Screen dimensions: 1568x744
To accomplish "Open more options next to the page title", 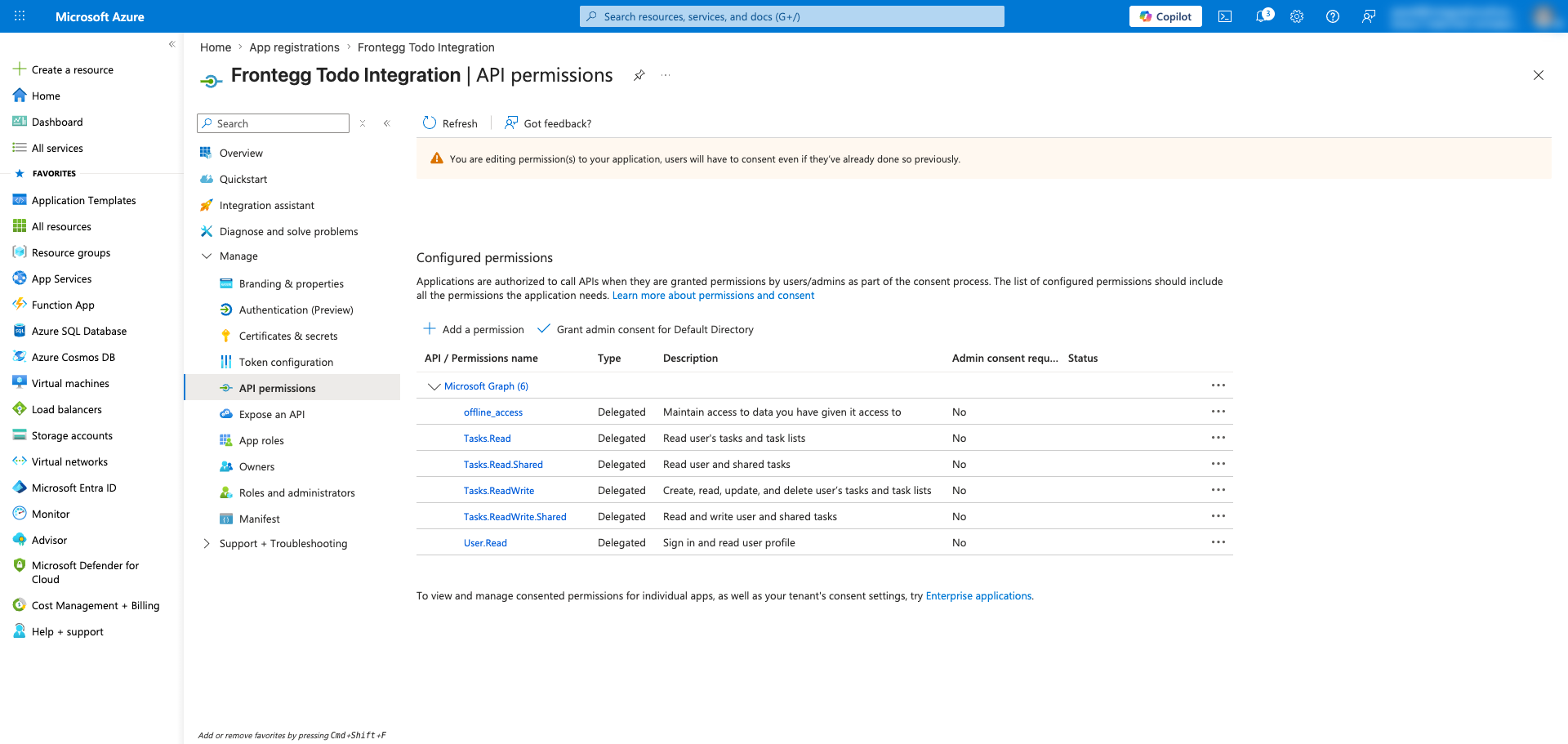I will click(666, 75).
